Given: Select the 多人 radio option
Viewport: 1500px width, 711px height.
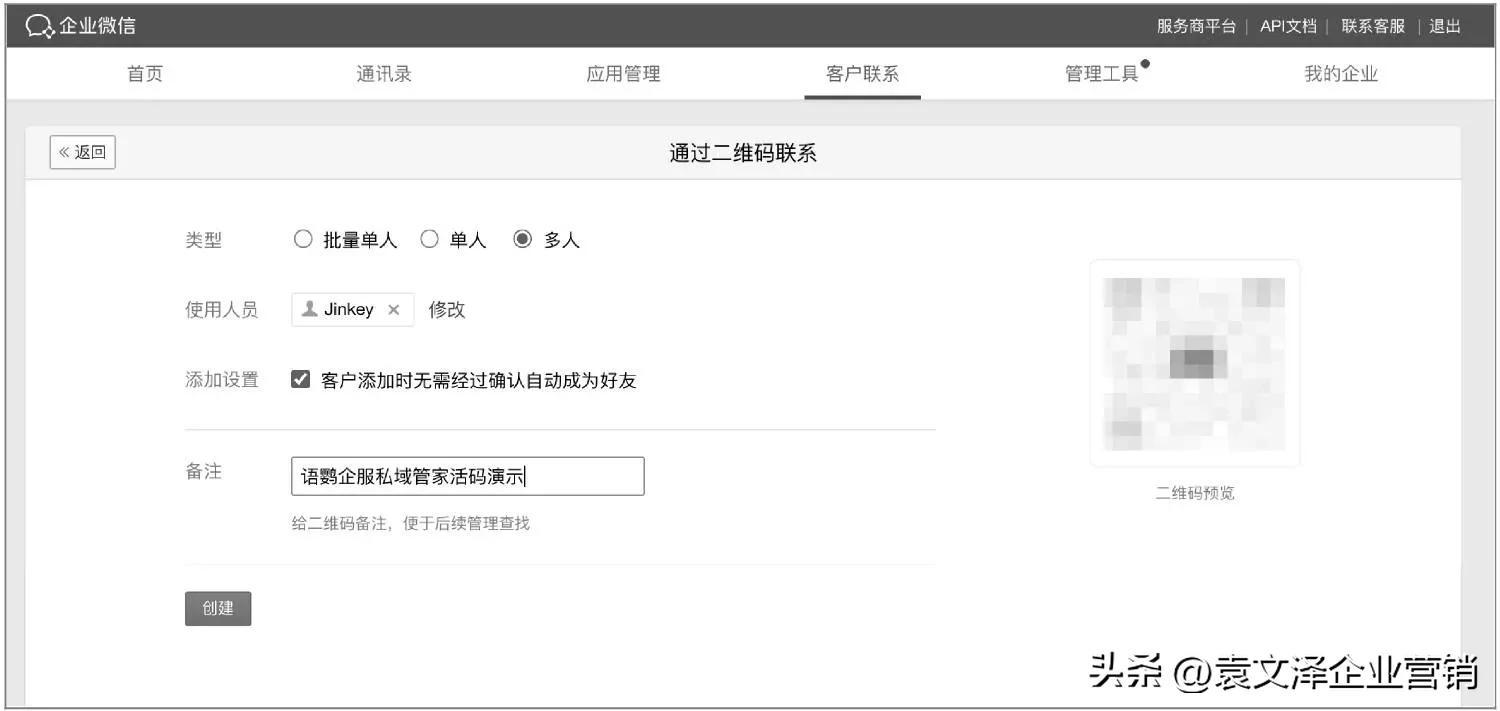Looking at the screenshot, I should pyautogui.click(x=522, y=240).
